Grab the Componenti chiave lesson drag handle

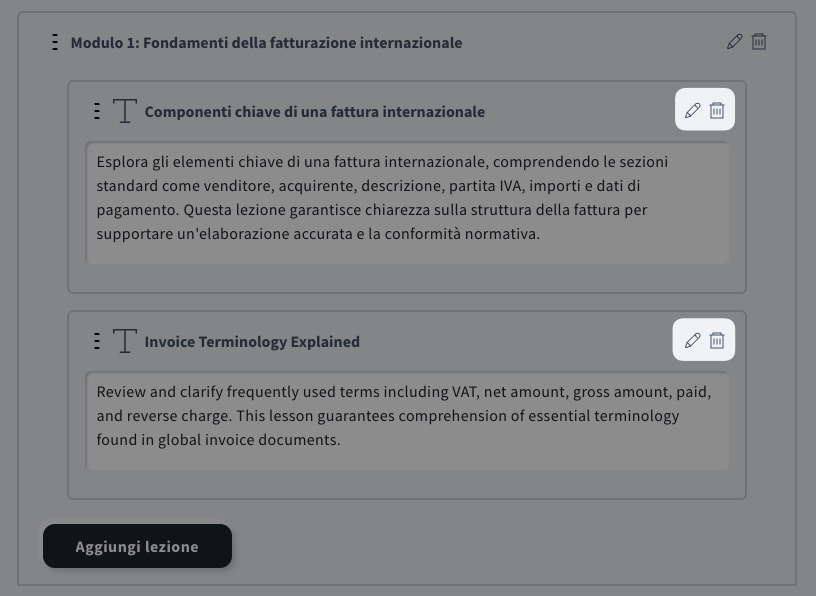(97, 111)
